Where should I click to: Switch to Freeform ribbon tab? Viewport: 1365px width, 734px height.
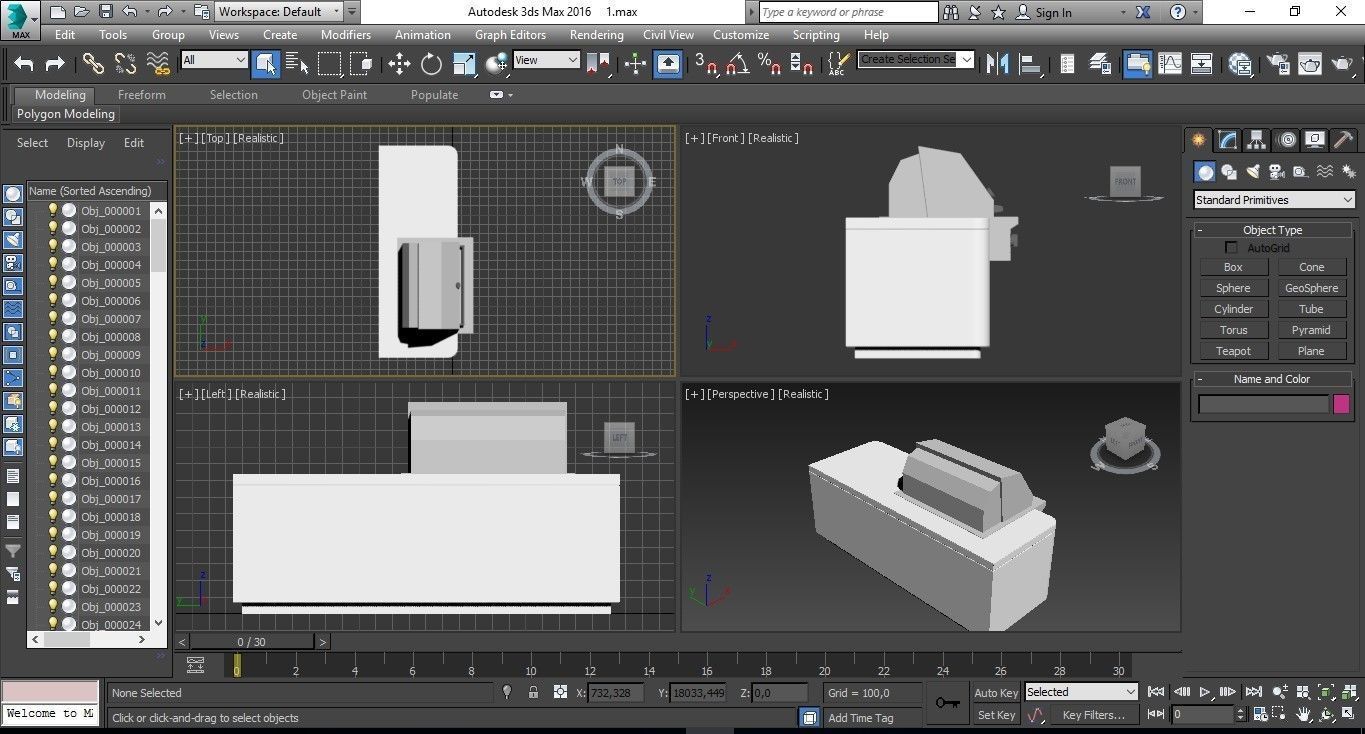(x=142, y=95)
